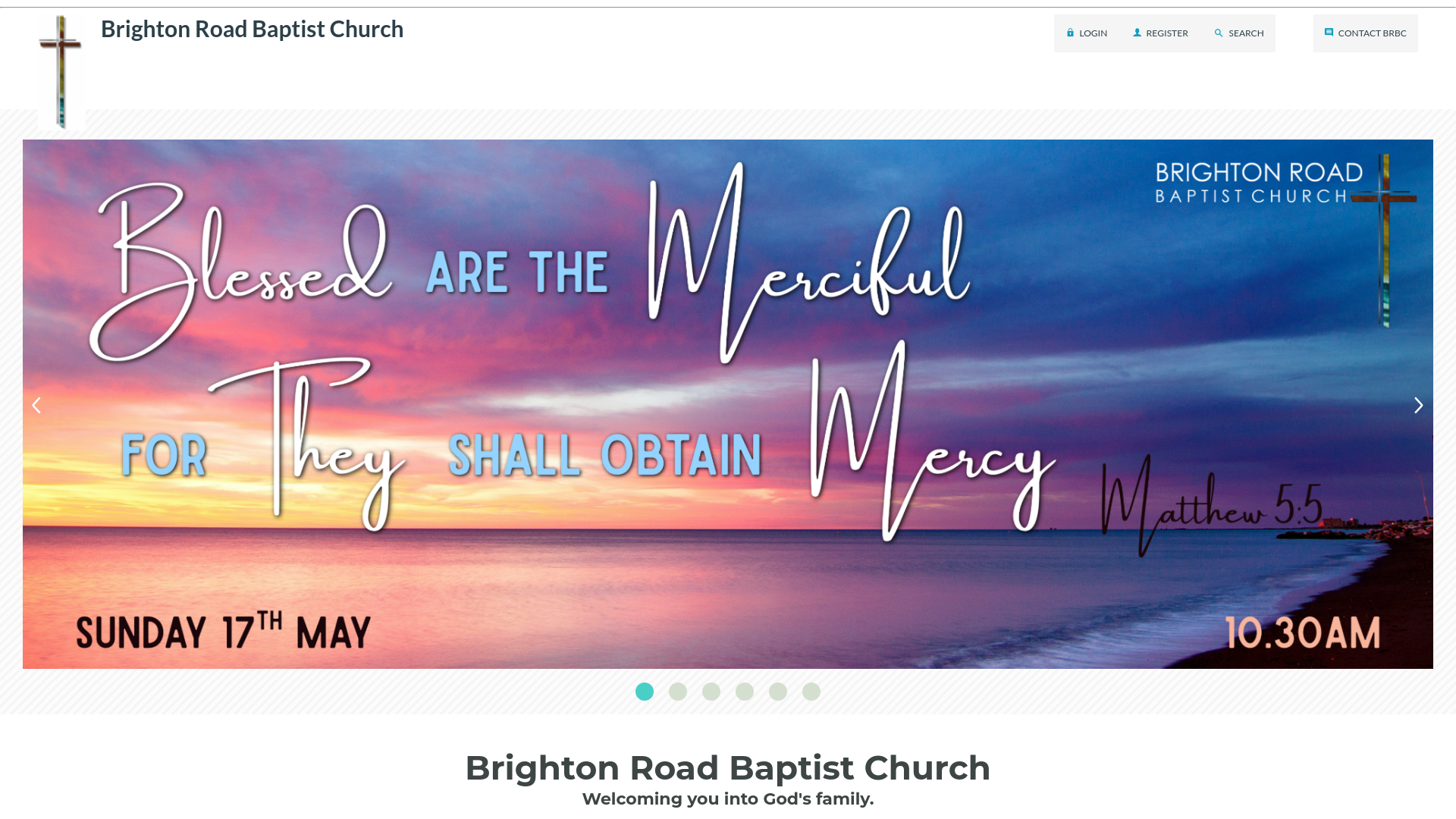
Task: Select the first carousel dot
Action: point(645,692)
